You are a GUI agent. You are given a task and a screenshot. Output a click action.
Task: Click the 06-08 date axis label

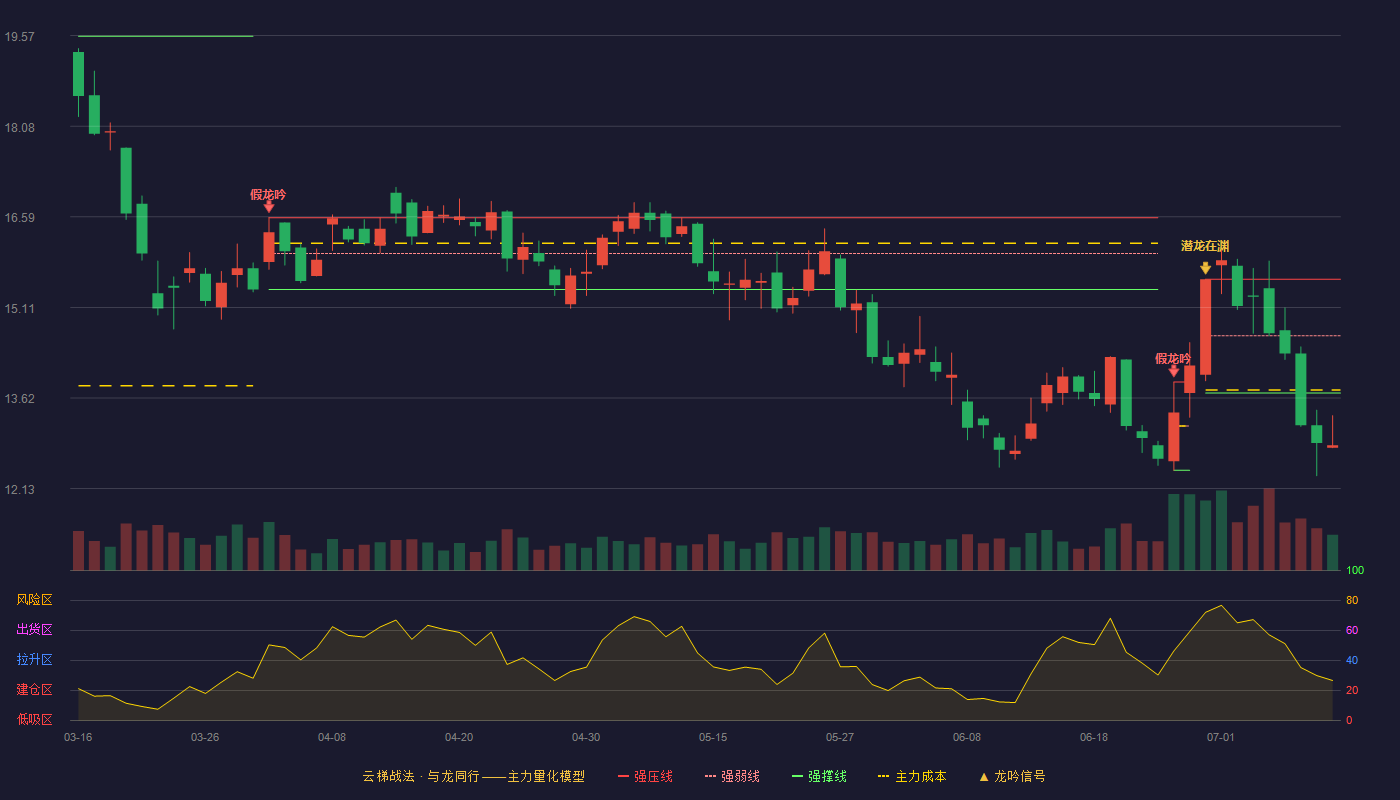click(967, 737)
